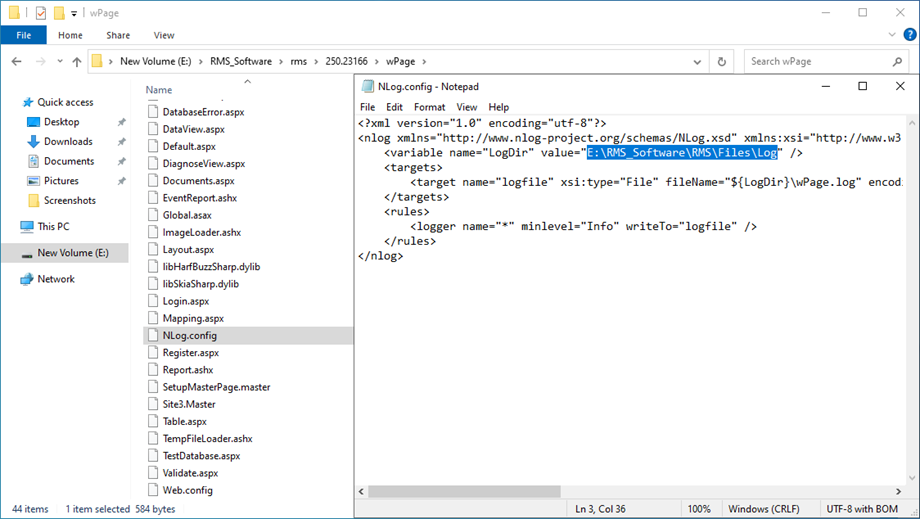Select libHarfBuzzSharp.dylib file
The width and height of the screenshot is (920, 519).
(x=211, y=267)
